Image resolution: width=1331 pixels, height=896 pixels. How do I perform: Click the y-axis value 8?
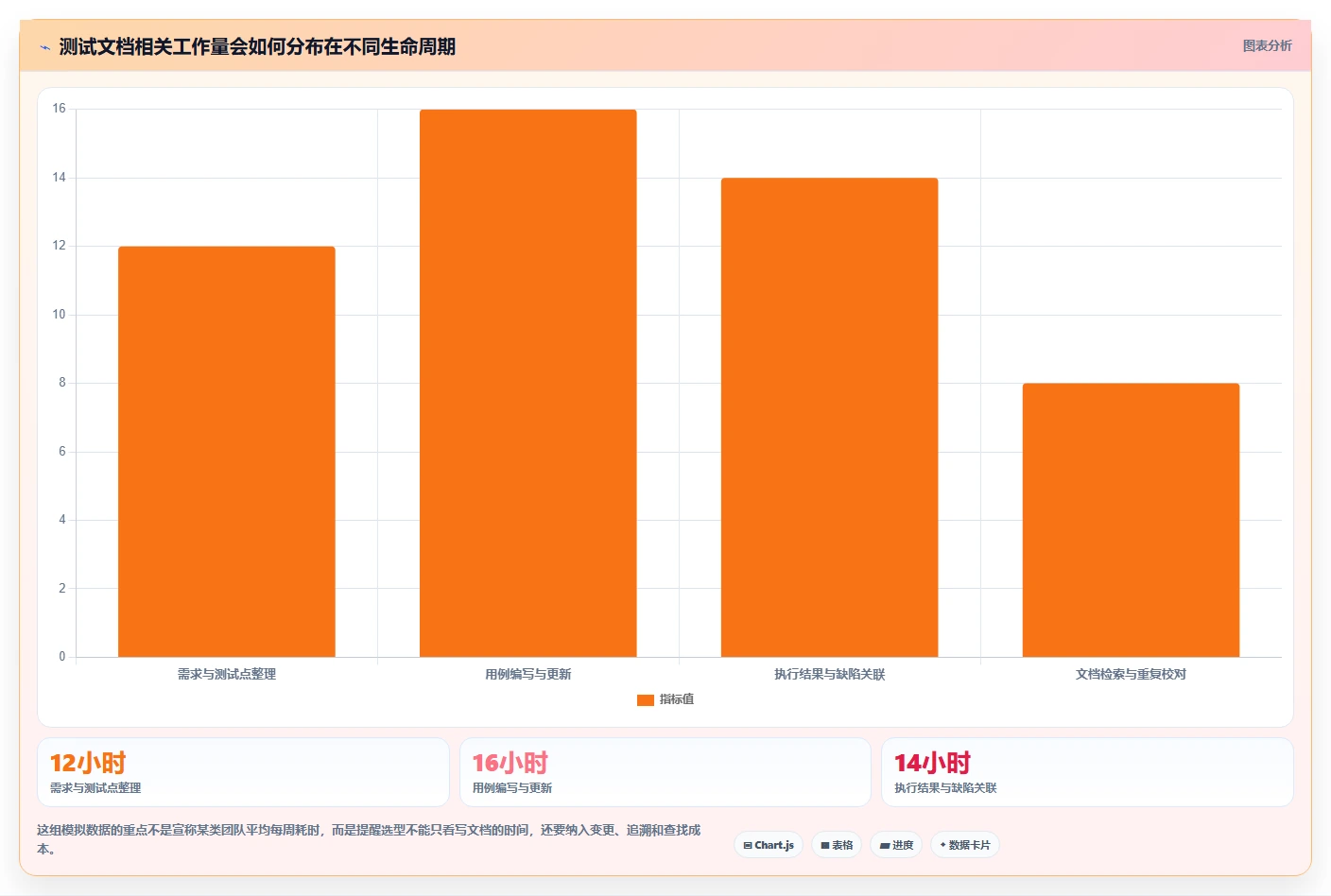click(62, 383)
